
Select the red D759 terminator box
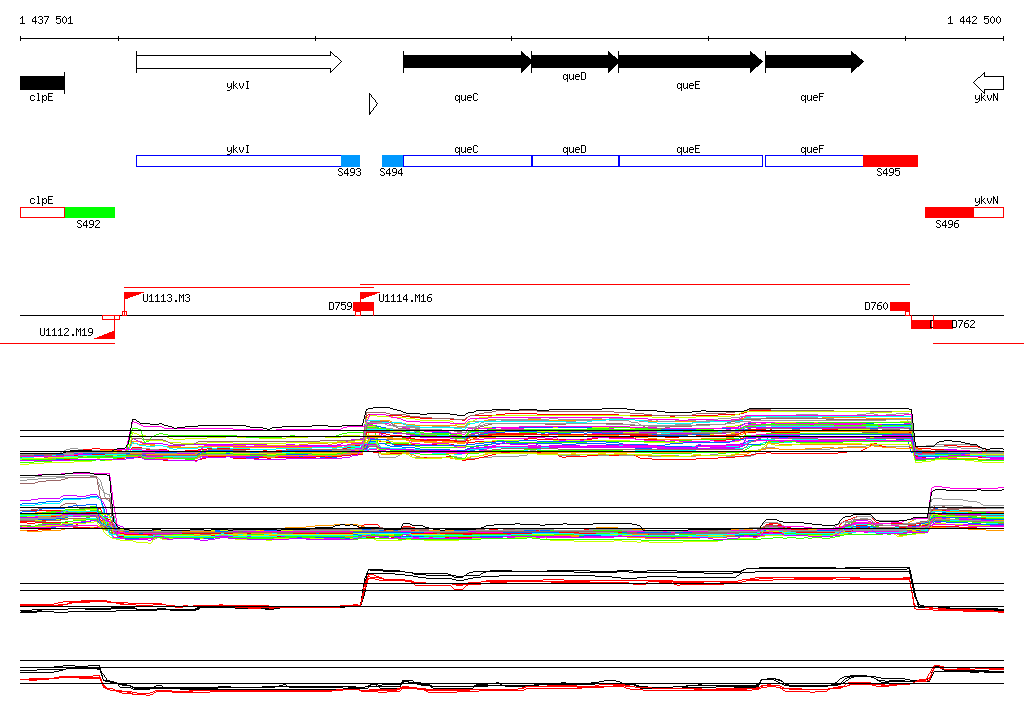pos(364,306)
